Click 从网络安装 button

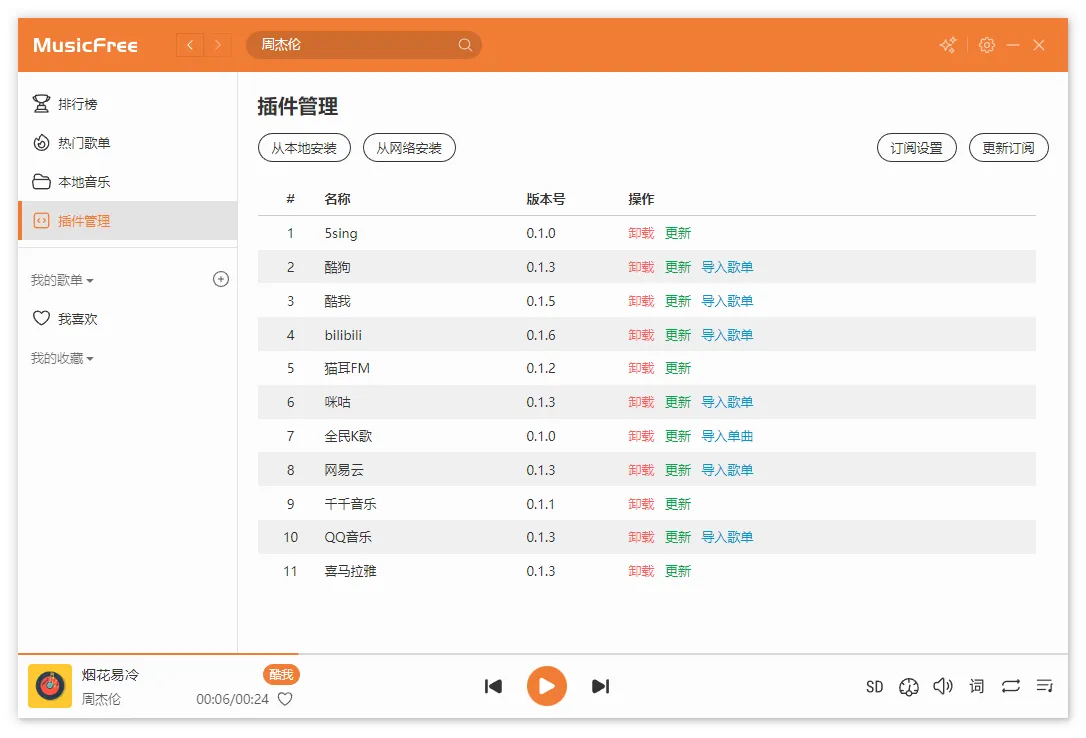click(409, 148)
